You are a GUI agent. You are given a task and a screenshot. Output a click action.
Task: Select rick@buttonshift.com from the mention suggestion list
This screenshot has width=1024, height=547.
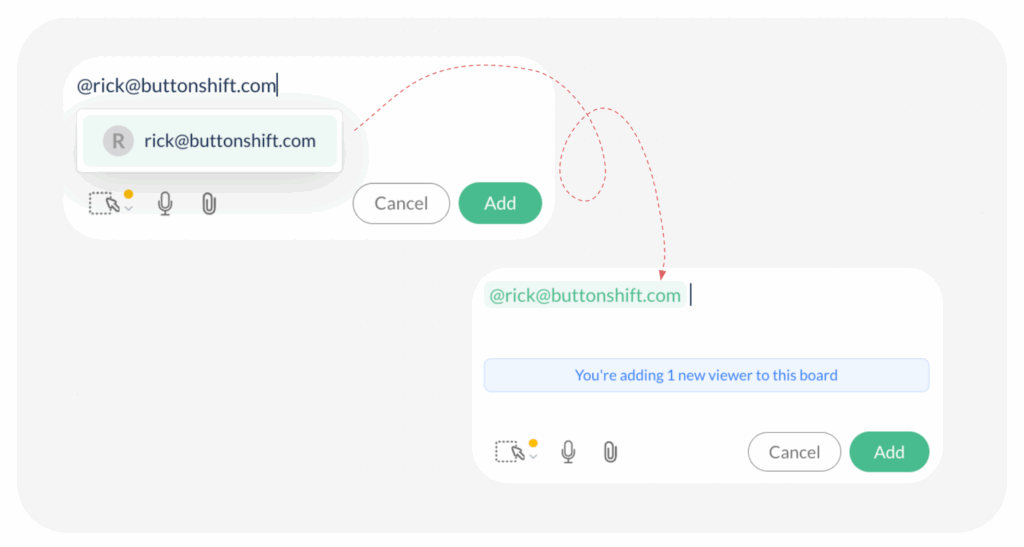[229, 141]
